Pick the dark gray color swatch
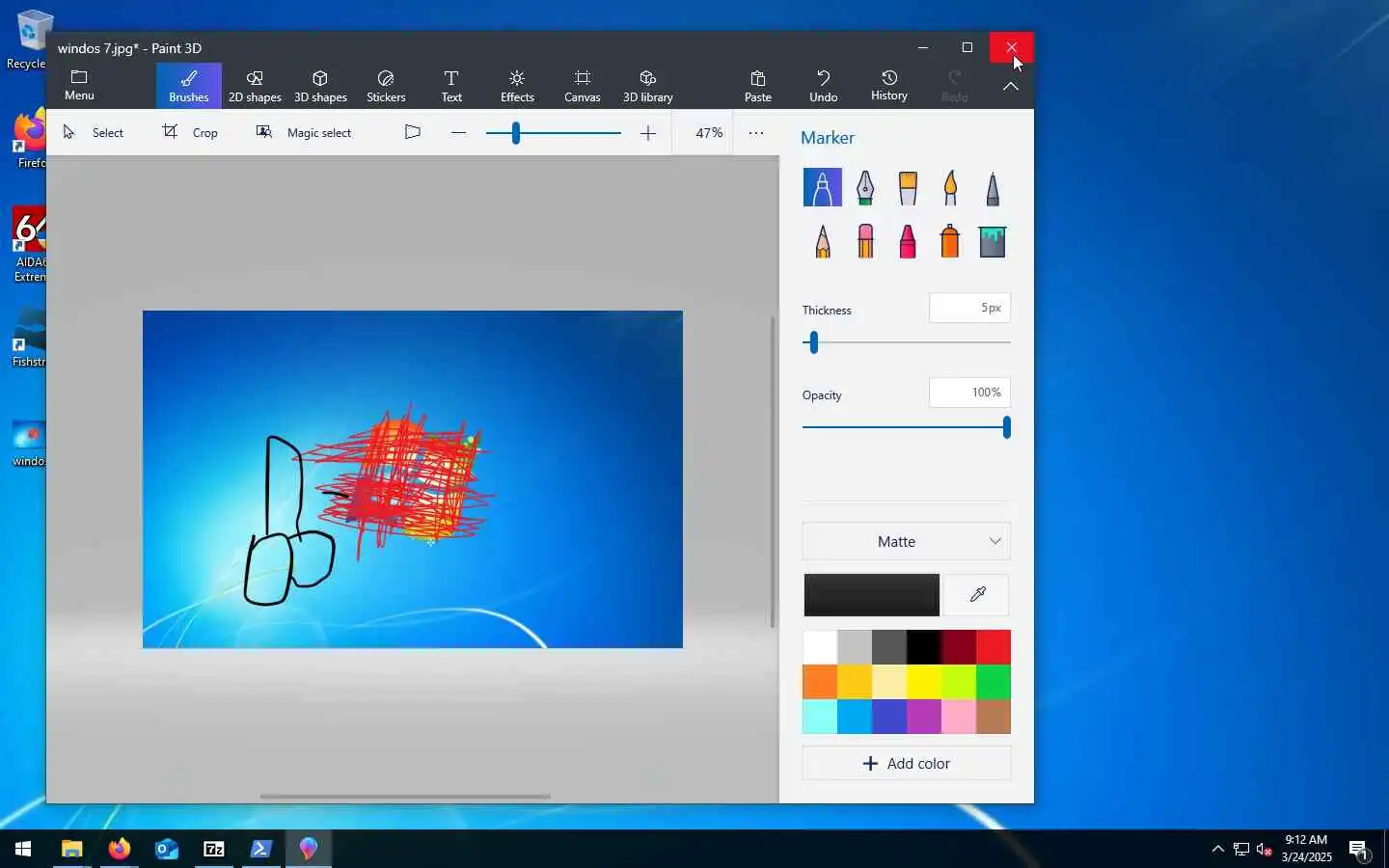Screen dimensions: 1389x868 pos(889,647)
